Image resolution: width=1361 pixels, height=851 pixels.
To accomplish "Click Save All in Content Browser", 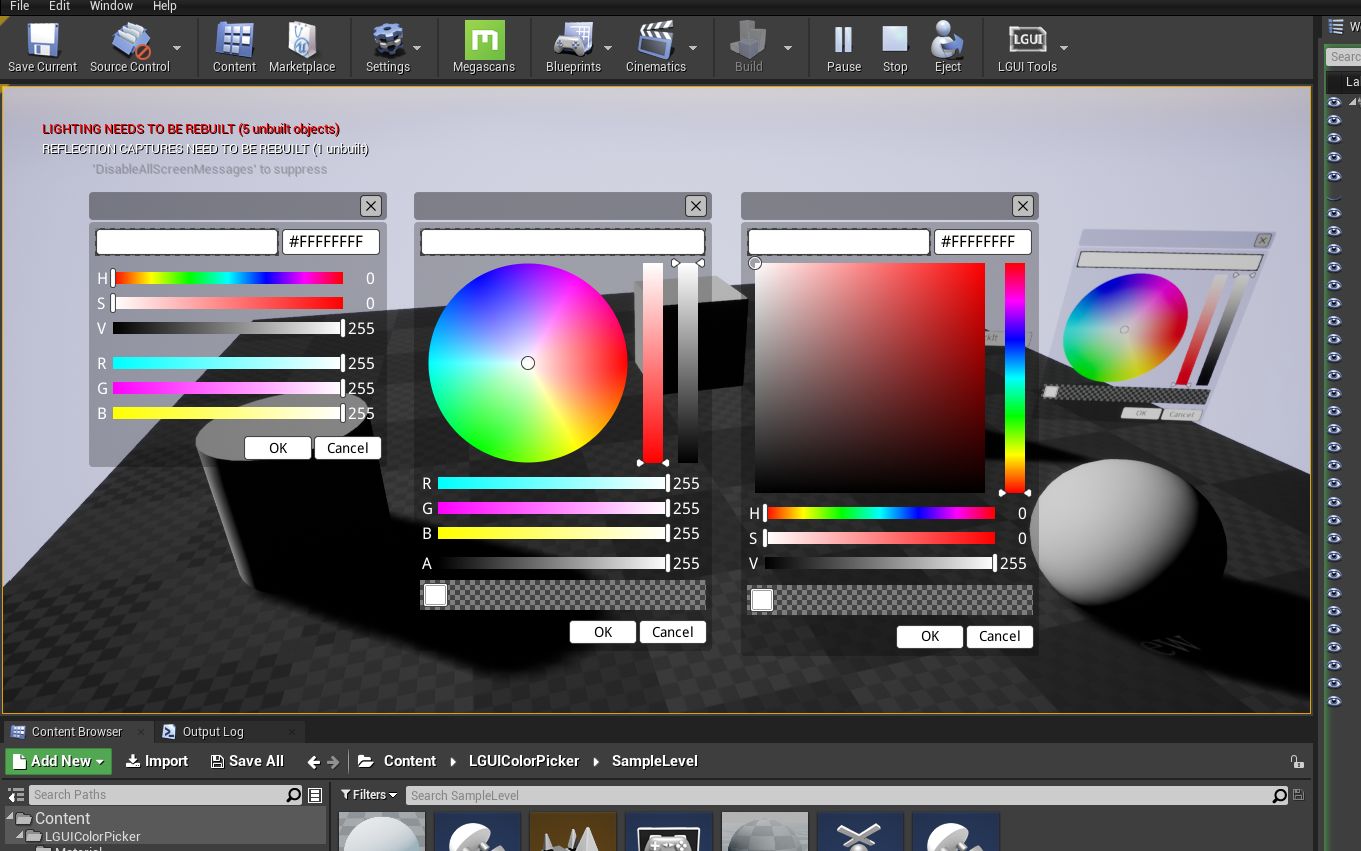I will coord(247,761).
